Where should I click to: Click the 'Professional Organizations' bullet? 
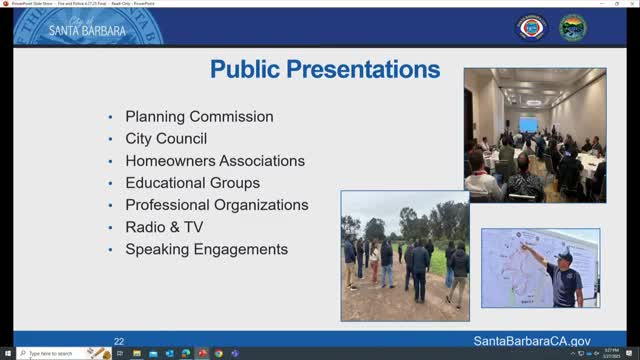217,205
